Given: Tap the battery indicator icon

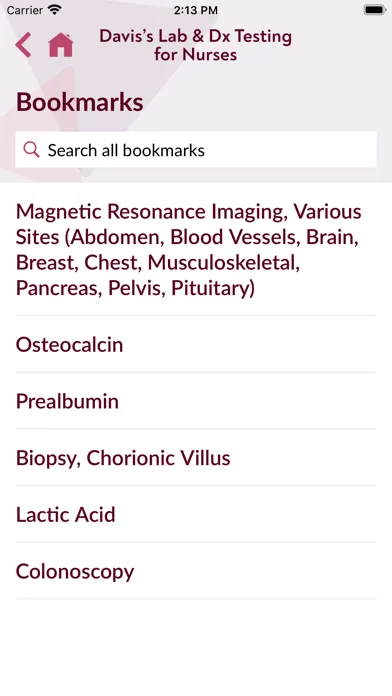Looking at the screenshot, I should [375, 9].
